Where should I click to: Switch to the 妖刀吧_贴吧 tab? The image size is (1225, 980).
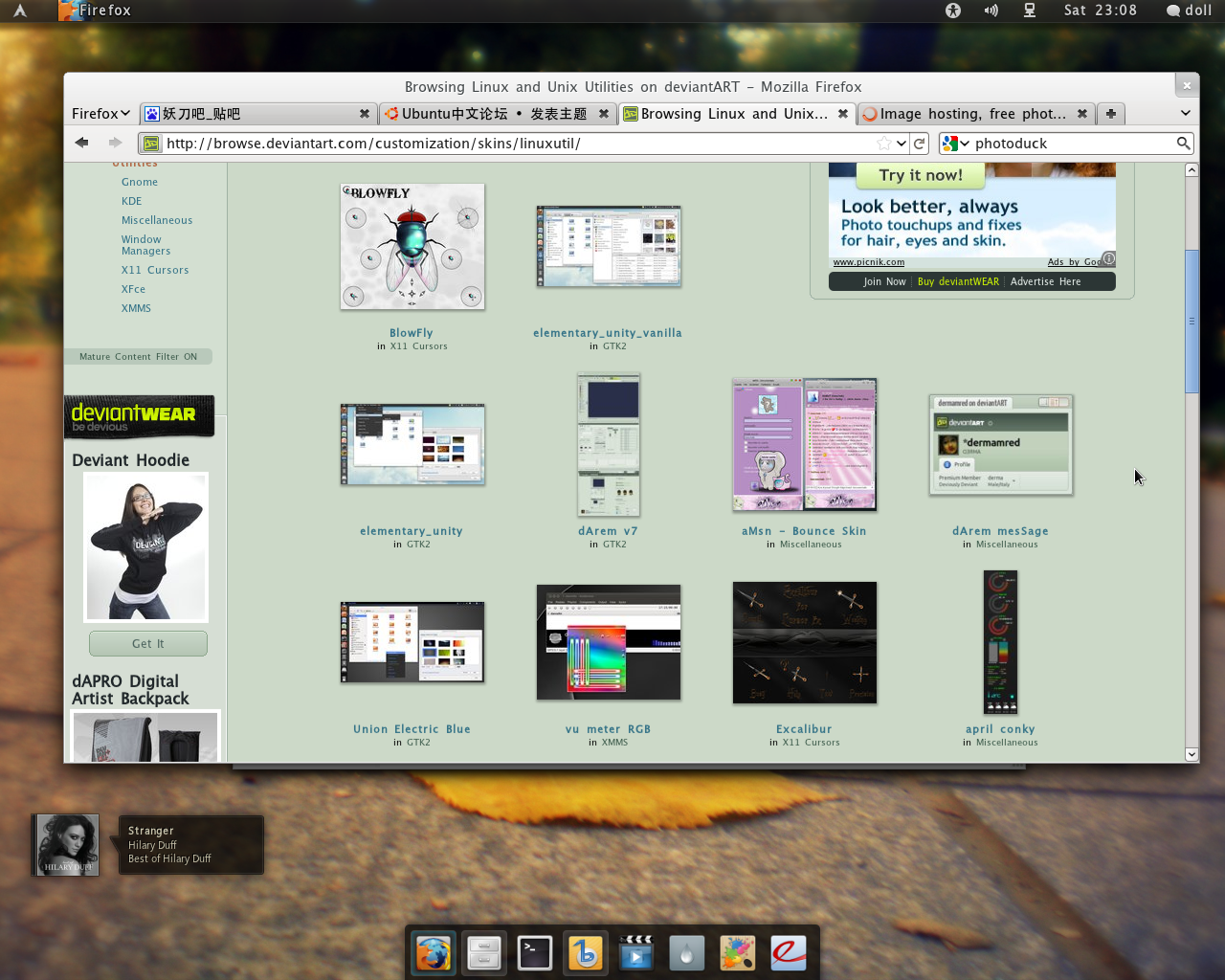coord(257,114)
